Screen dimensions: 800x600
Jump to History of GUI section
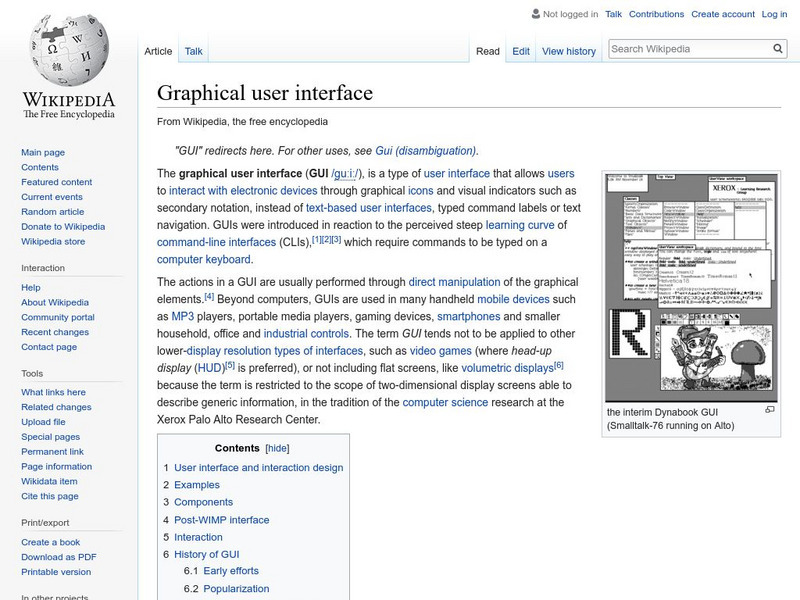click(x=207, y=554)
